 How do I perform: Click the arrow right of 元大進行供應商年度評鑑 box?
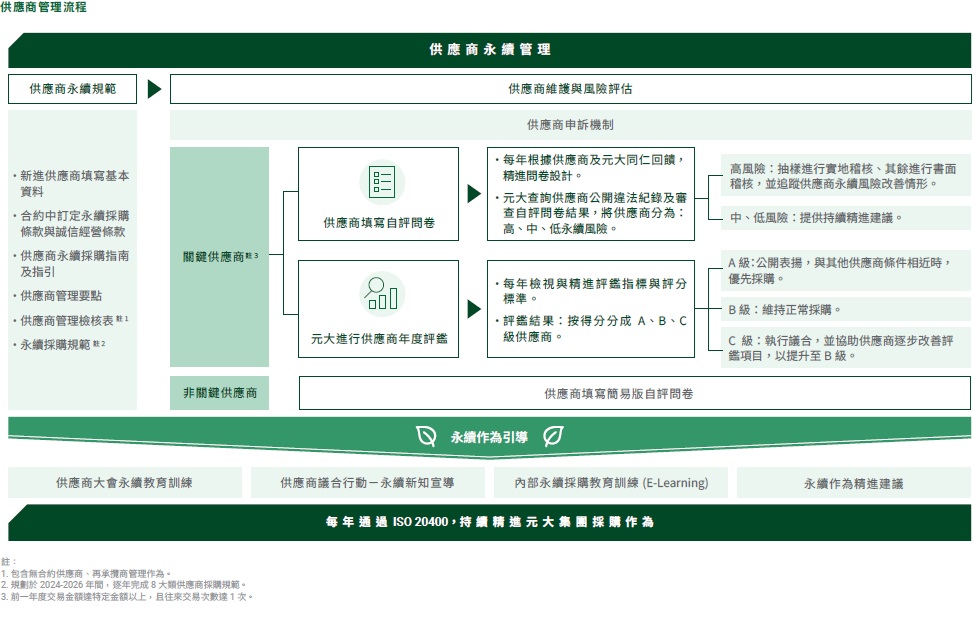coord(474,308)
